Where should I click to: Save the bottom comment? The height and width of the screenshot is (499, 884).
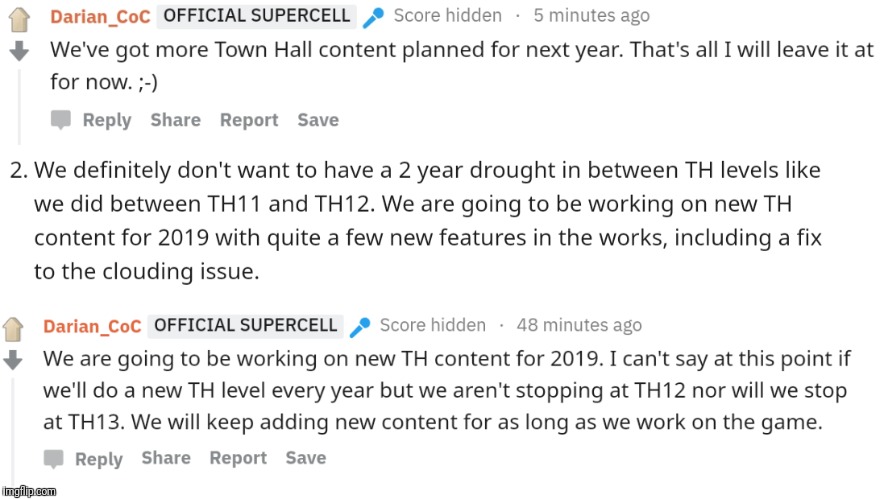pyautogui.click(x=306, y=457)
